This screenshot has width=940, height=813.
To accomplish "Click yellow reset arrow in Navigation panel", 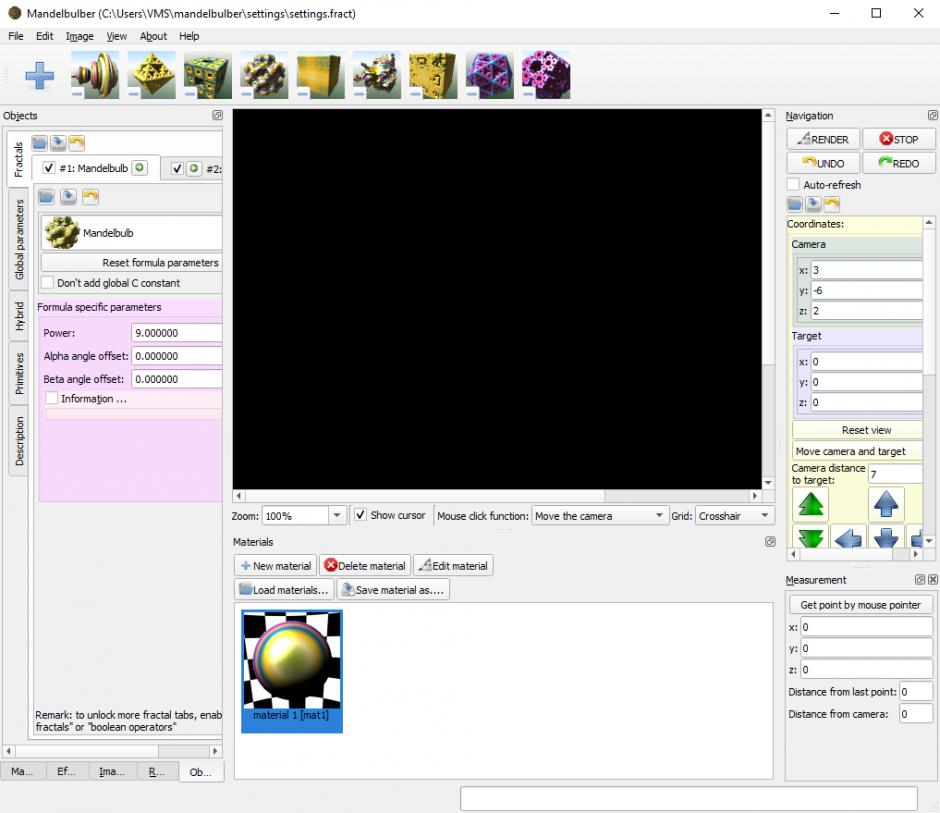I will [832, 204].
